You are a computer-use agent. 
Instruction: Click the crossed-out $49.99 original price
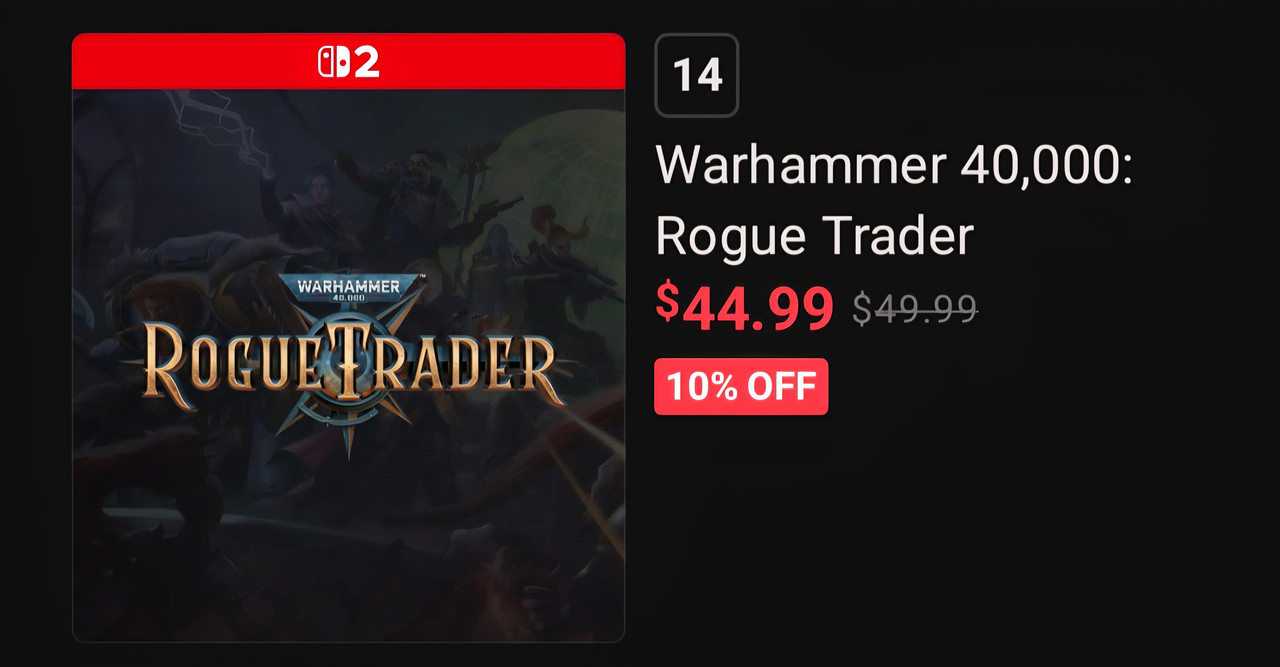[915, 309]
